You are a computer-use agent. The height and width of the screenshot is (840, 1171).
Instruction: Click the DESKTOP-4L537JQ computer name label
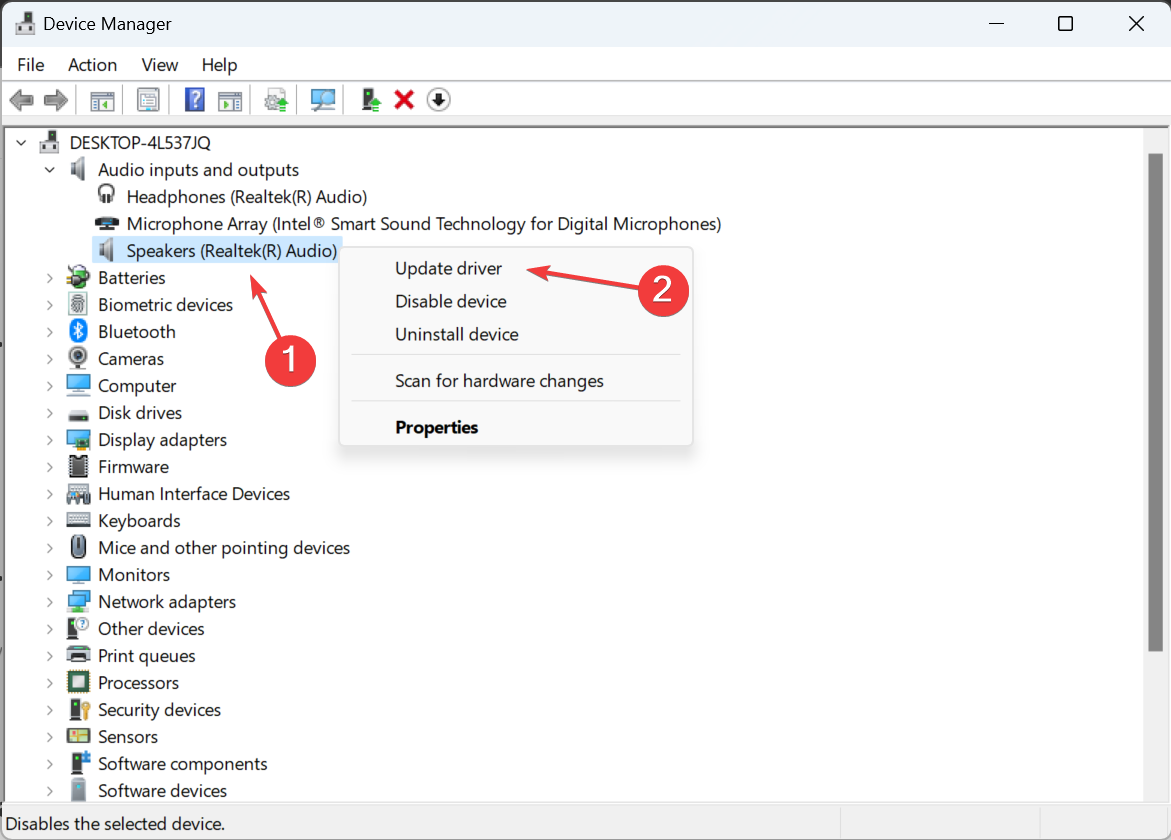(140, 143)
